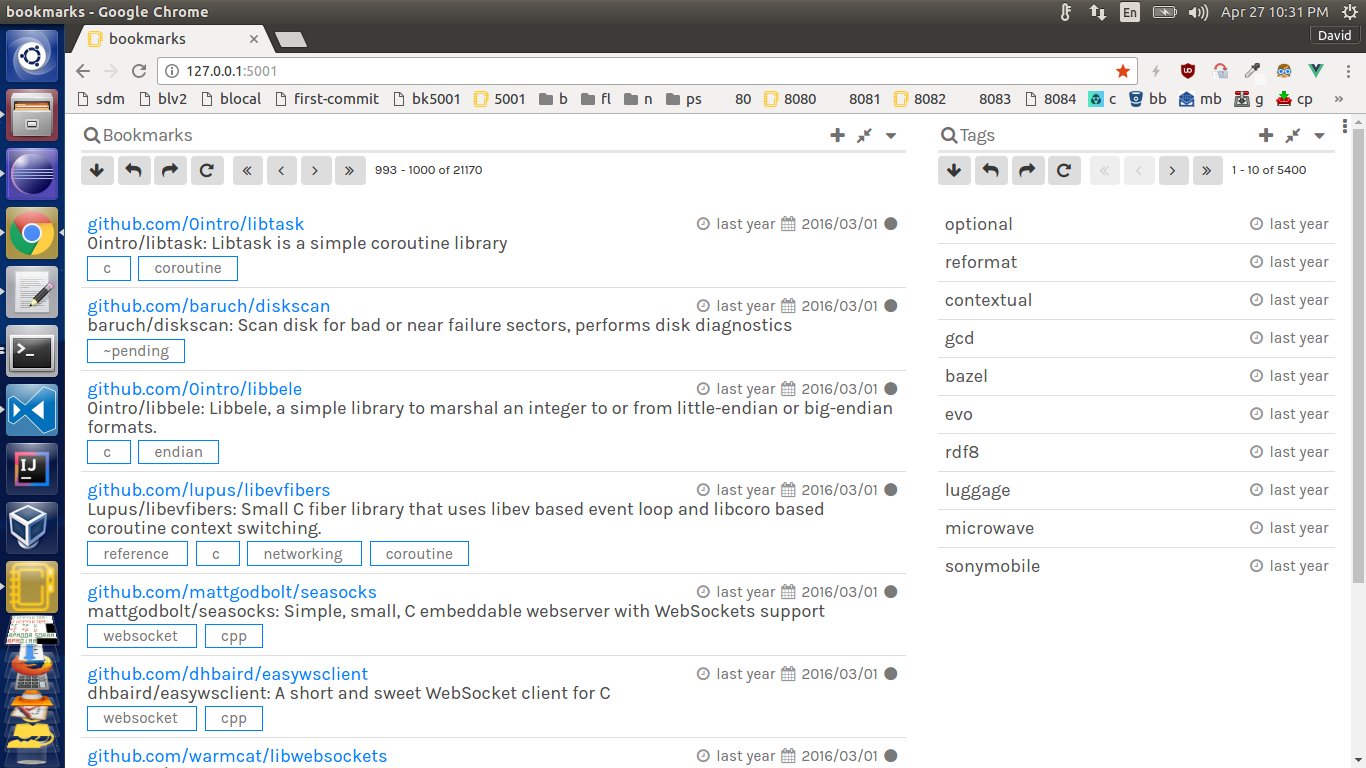Image resolution: width=1366 pixels, height=768 pixels.
Task: Jump to the last bookmarks page with the double-chevron
Action: (350, 170)
